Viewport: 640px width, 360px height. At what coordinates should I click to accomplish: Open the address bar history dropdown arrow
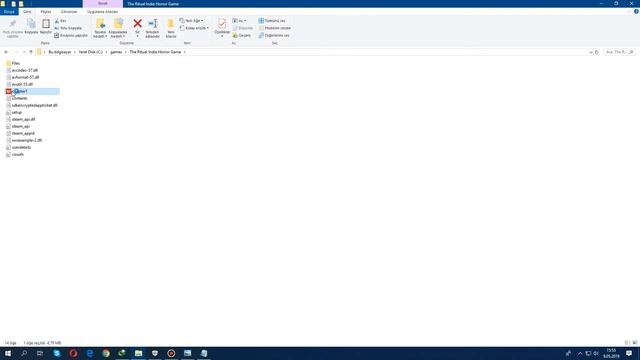591,52
